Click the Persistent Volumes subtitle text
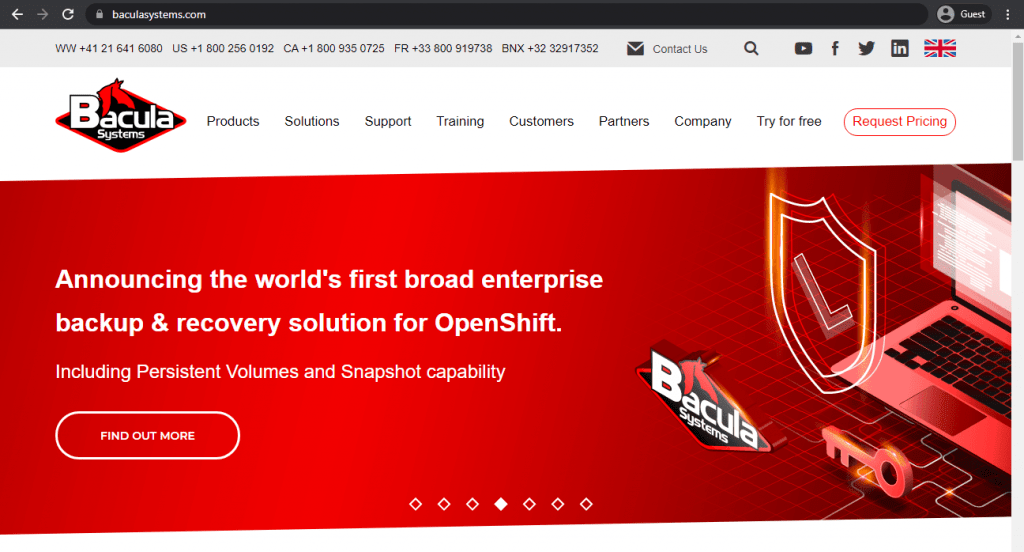 coord(280,372)
